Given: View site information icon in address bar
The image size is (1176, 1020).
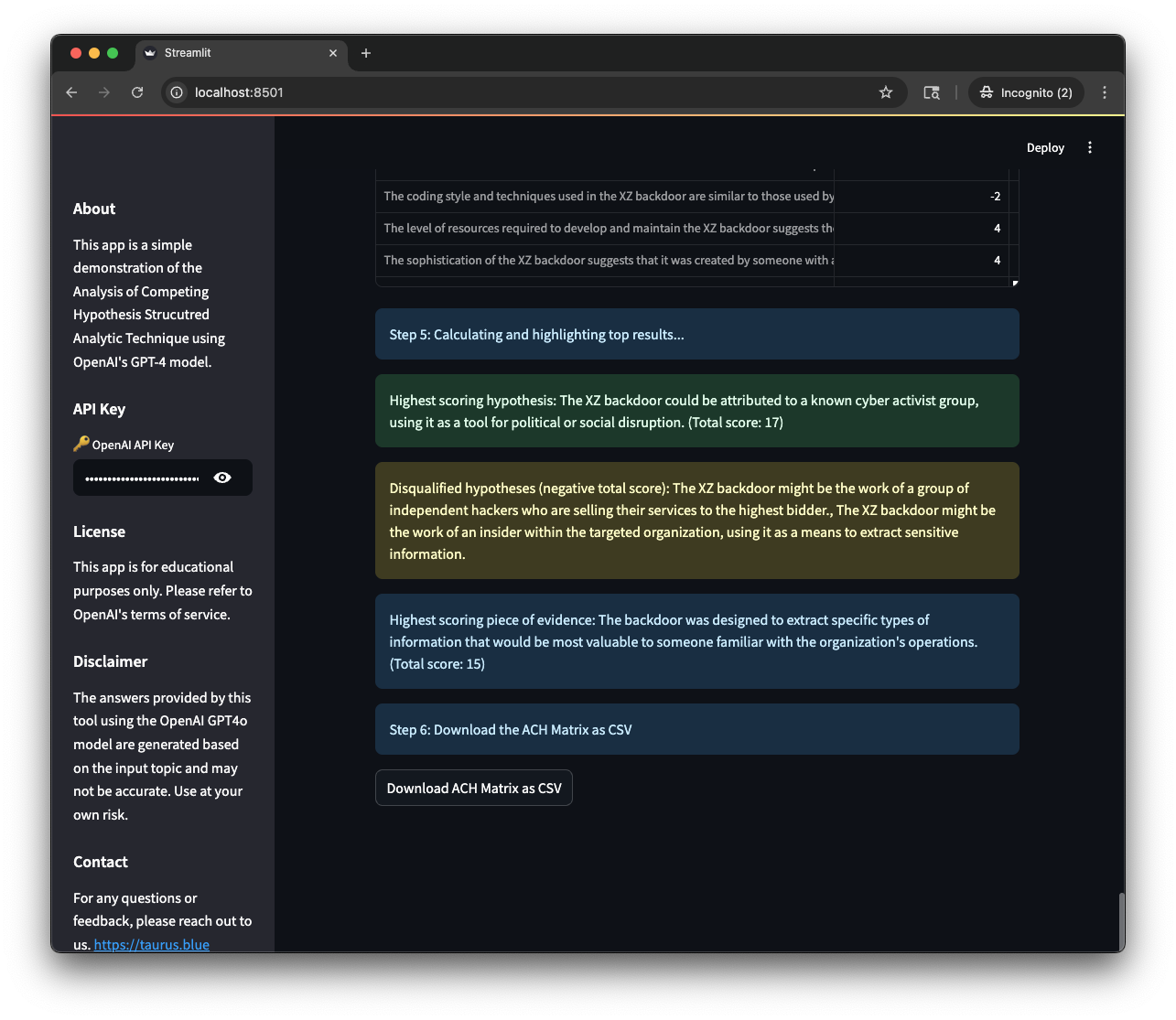Looking at the screenshot, I should tap(177, 92).
